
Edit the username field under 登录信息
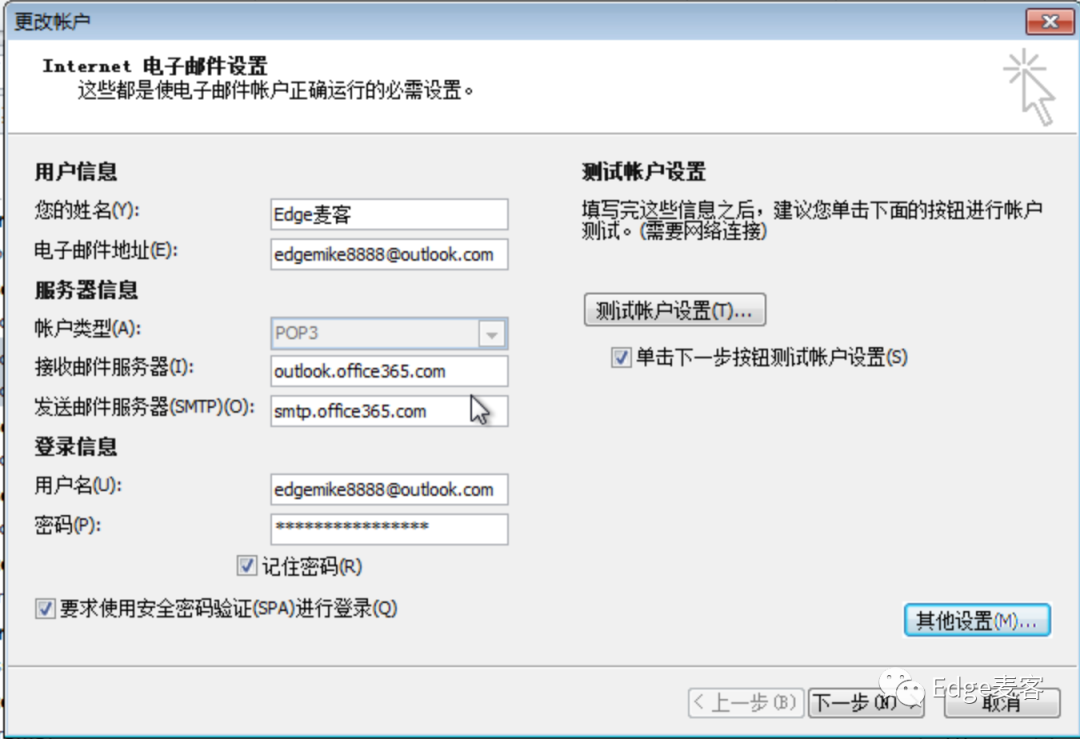pos(388,489)
